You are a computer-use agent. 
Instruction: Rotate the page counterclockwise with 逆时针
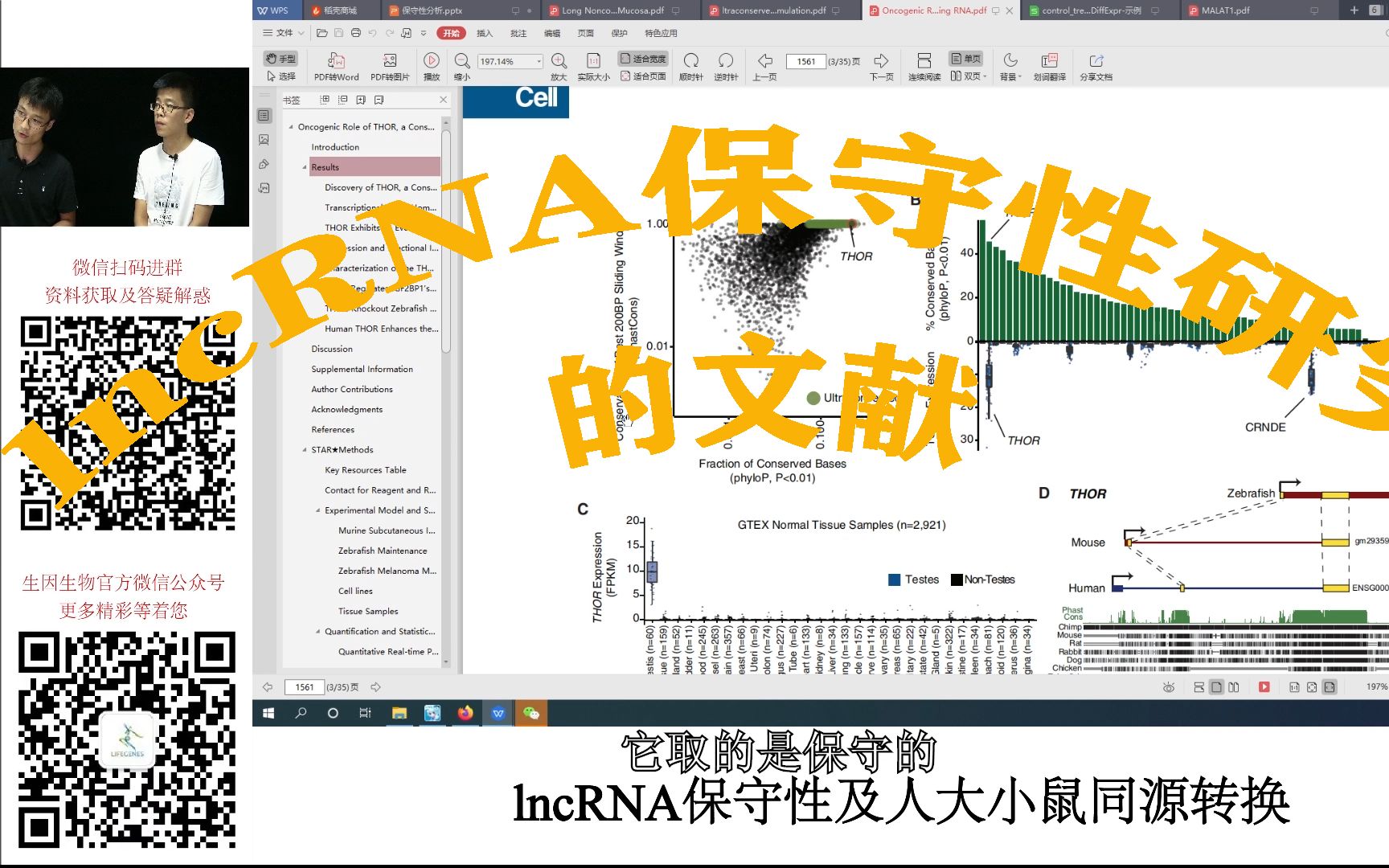[x=726, y=68]
